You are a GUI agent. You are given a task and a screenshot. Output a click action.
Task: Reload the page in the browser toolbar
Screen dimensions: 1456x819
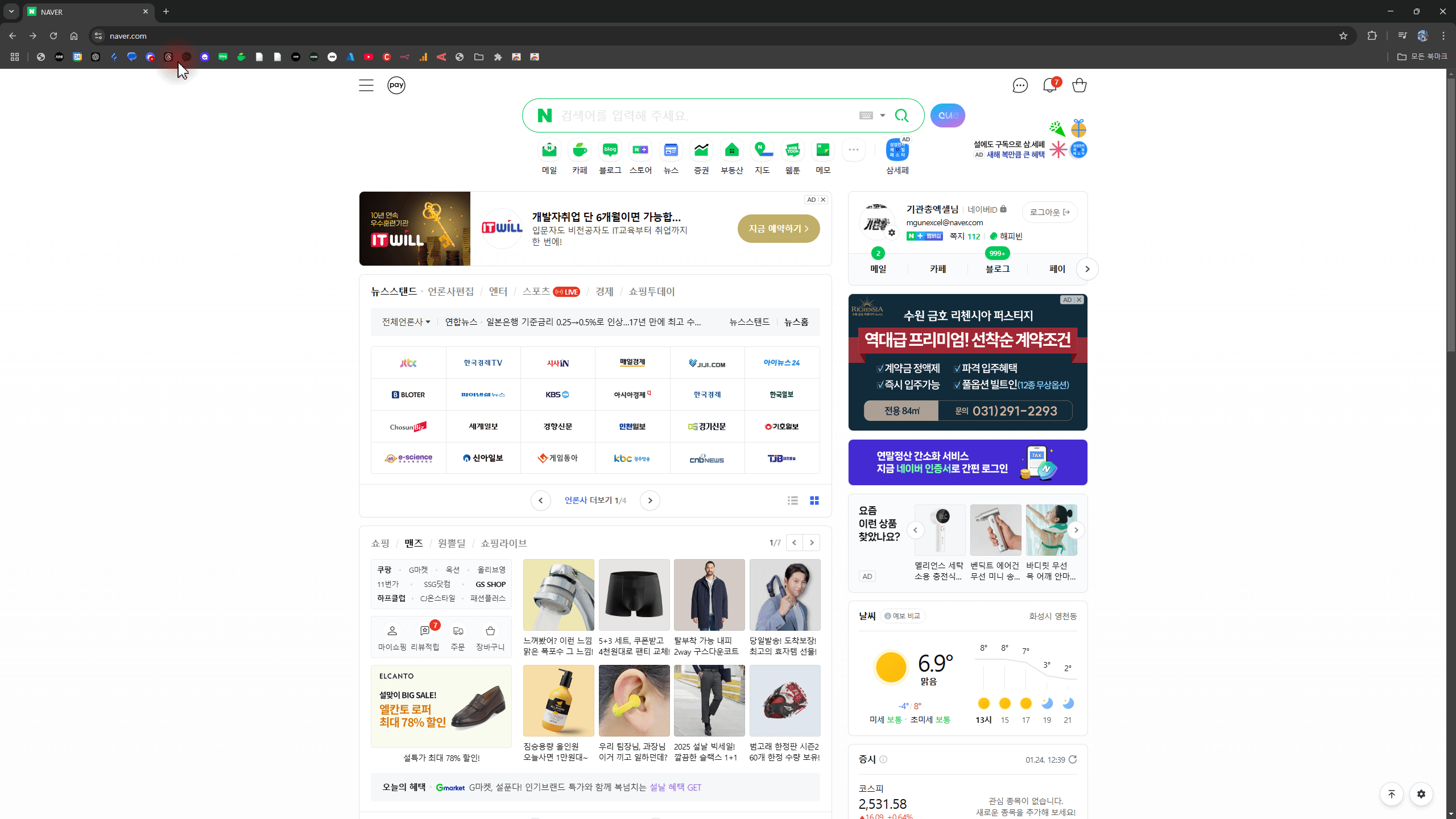click(53, 36)
